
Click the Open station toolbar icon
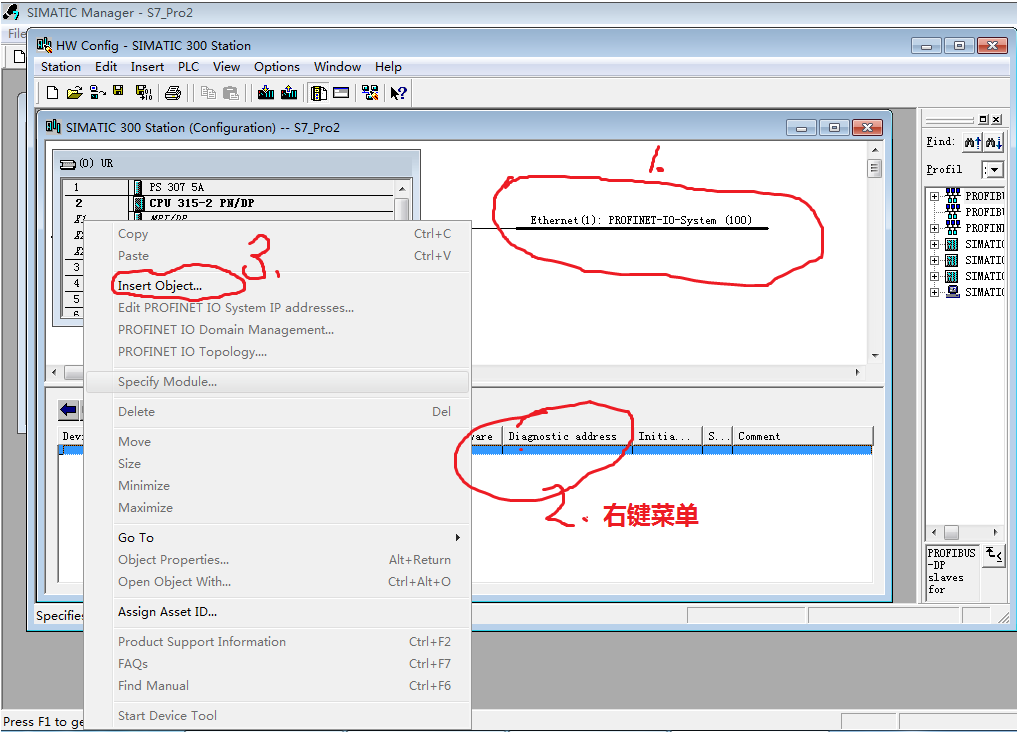[x=76, y=92]
